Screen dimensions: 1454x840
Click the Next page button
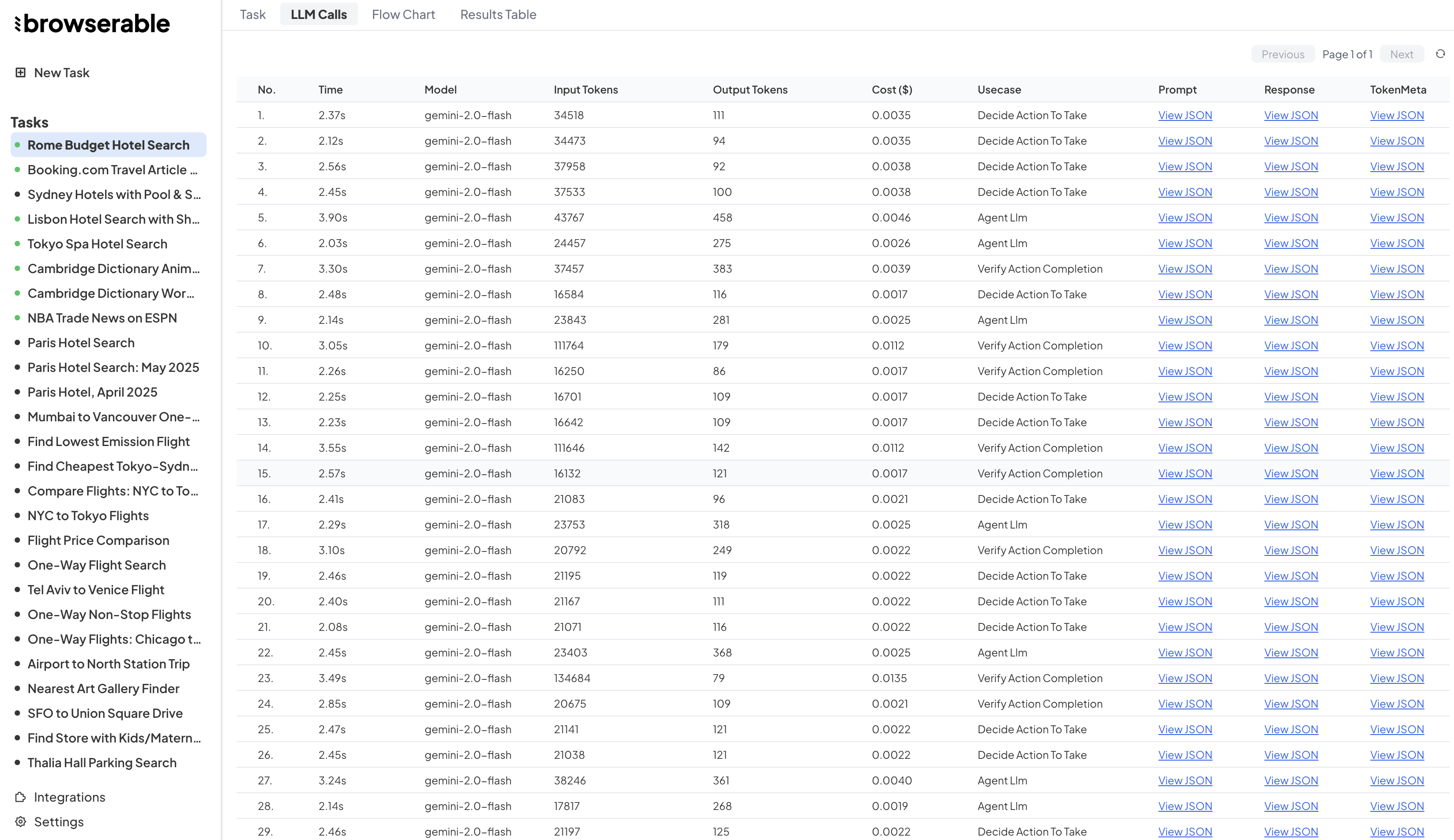click(x=1401, y=54)
